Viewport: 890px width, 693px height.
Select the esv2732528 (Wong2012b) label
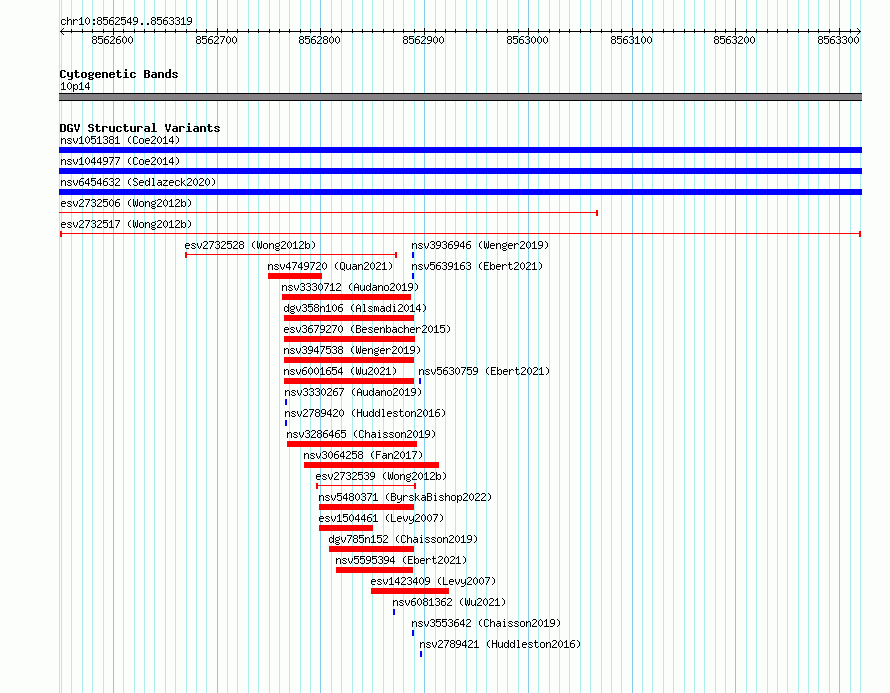(250, 245)
